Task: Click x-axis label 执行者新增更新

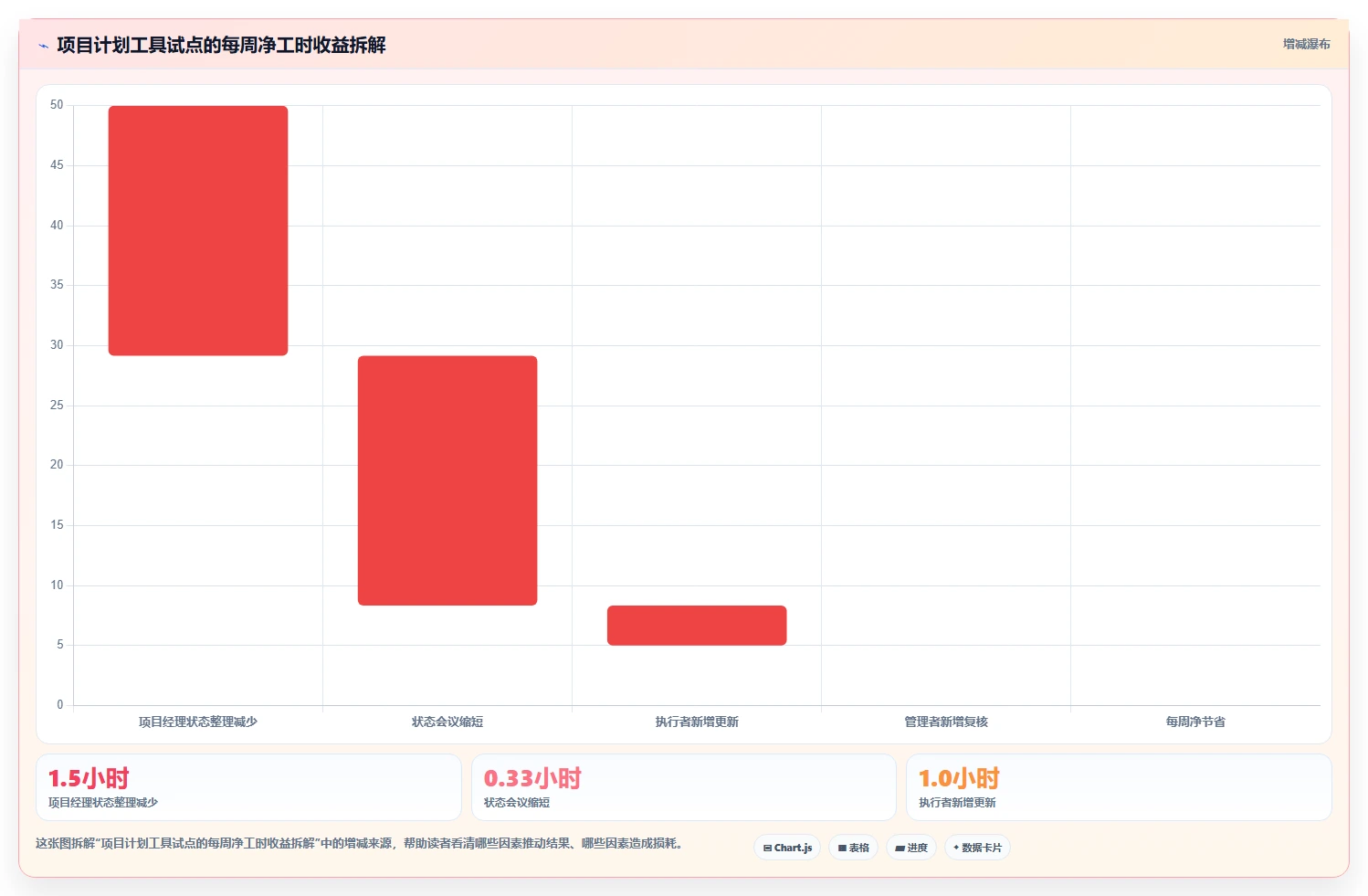Action: [697, 722]
